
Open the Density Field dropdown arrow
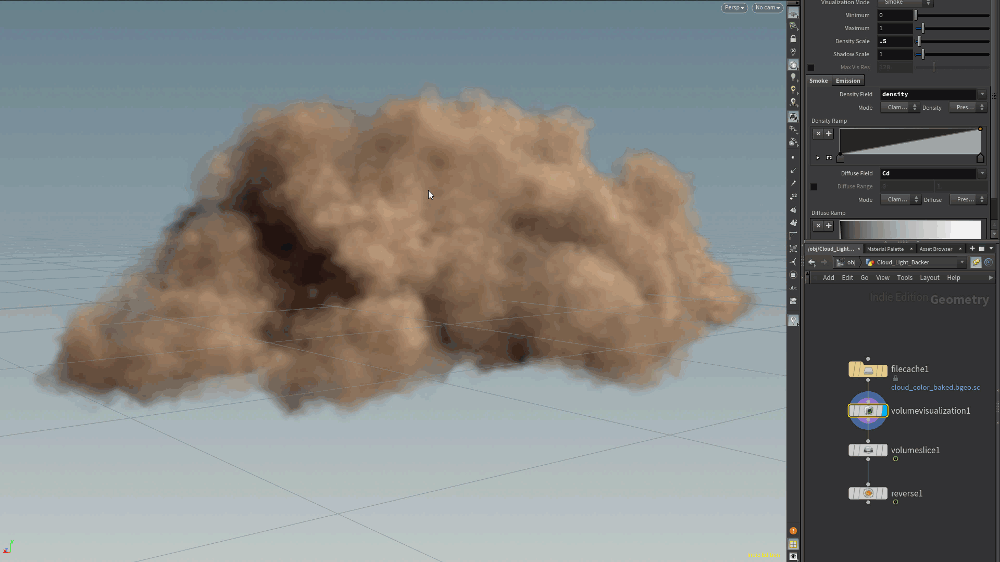tap(982, 94)
